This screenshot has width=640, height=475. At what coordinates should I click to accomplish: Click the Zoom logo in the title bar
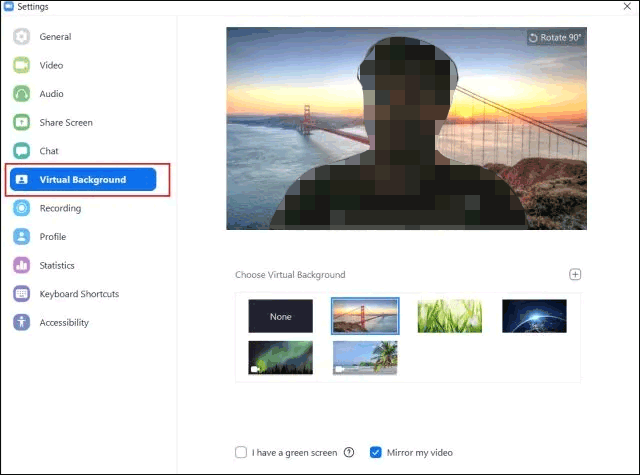click(x=8, y=6)
